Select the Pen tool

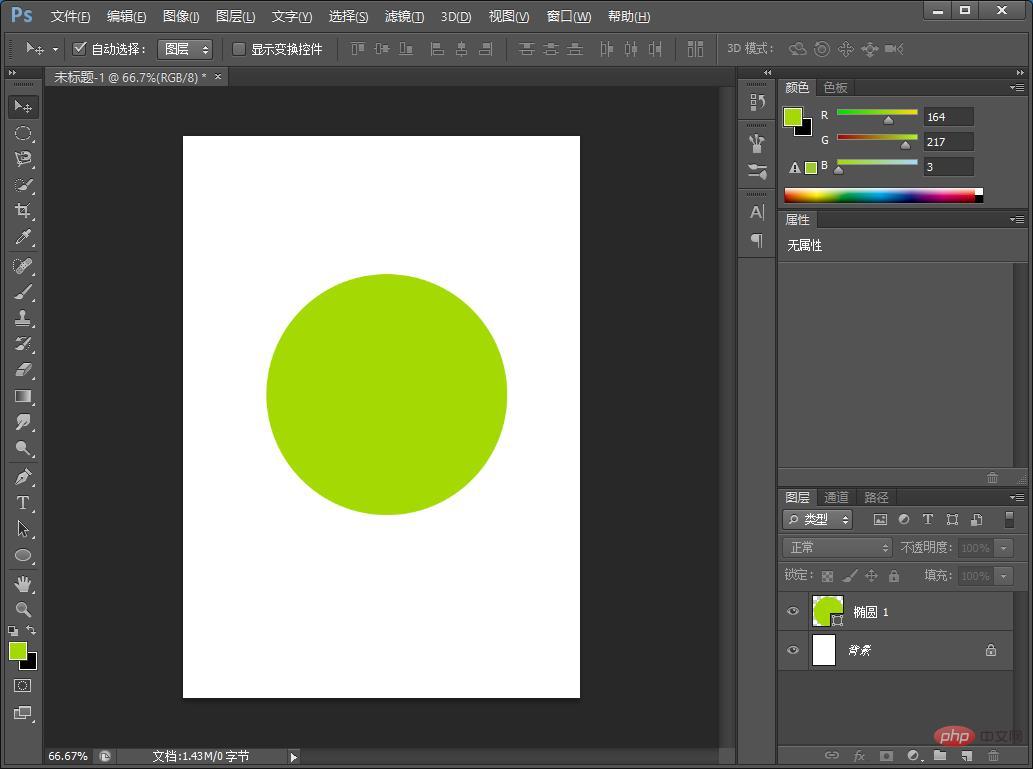pos(23,477)
